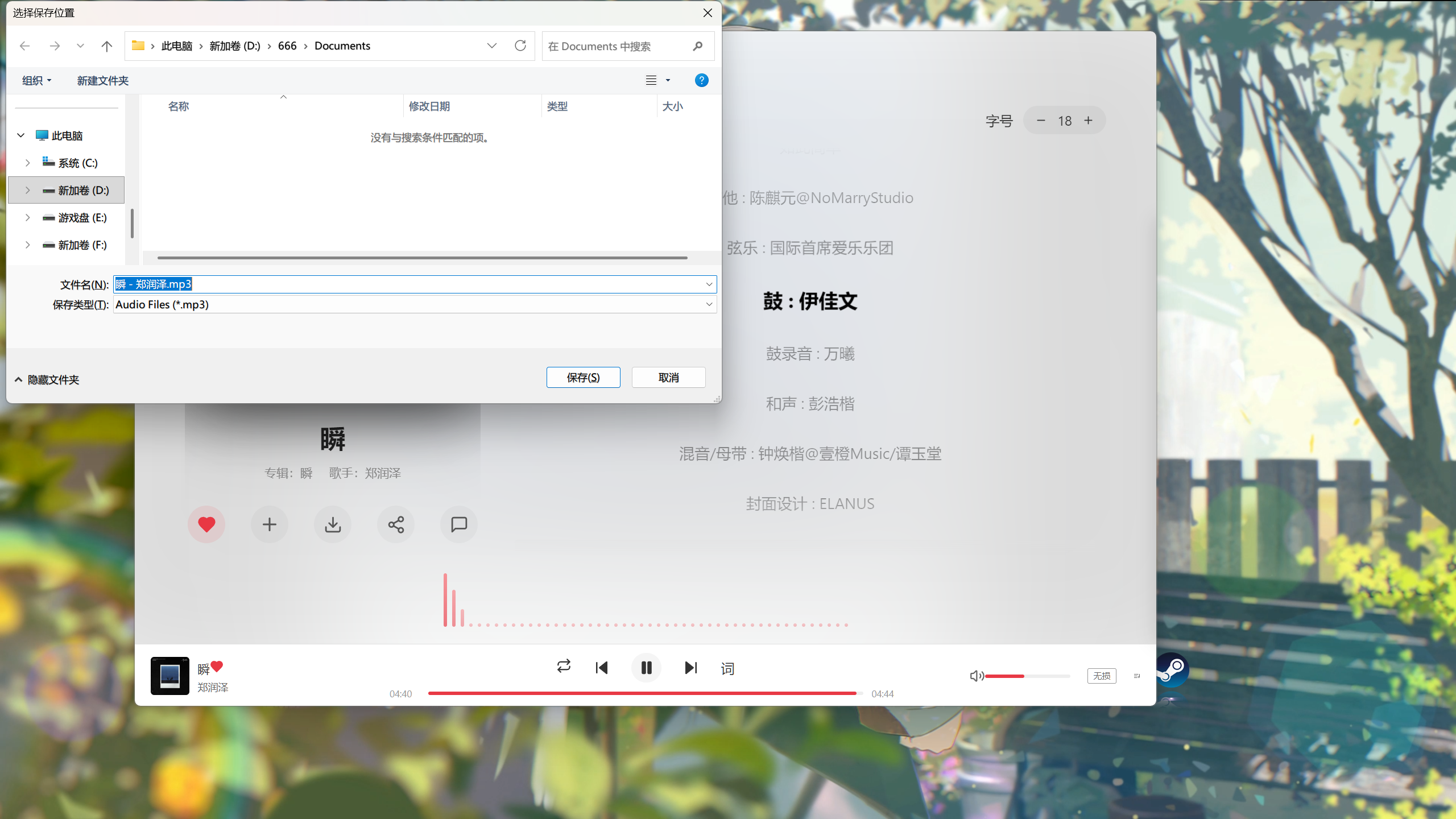Share the song via the share icon
Viewport: 1456px width, 819px height.
395,524
